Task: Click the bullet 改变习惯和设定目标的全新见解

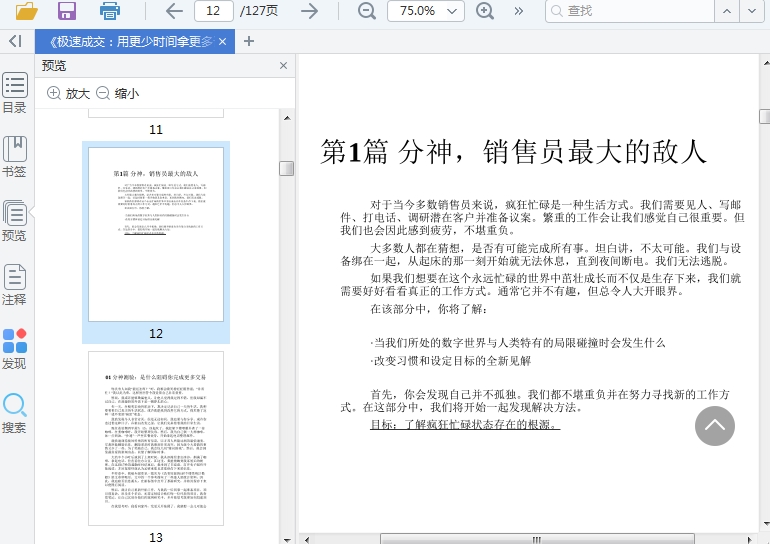Action: click(x=451, y=361)
